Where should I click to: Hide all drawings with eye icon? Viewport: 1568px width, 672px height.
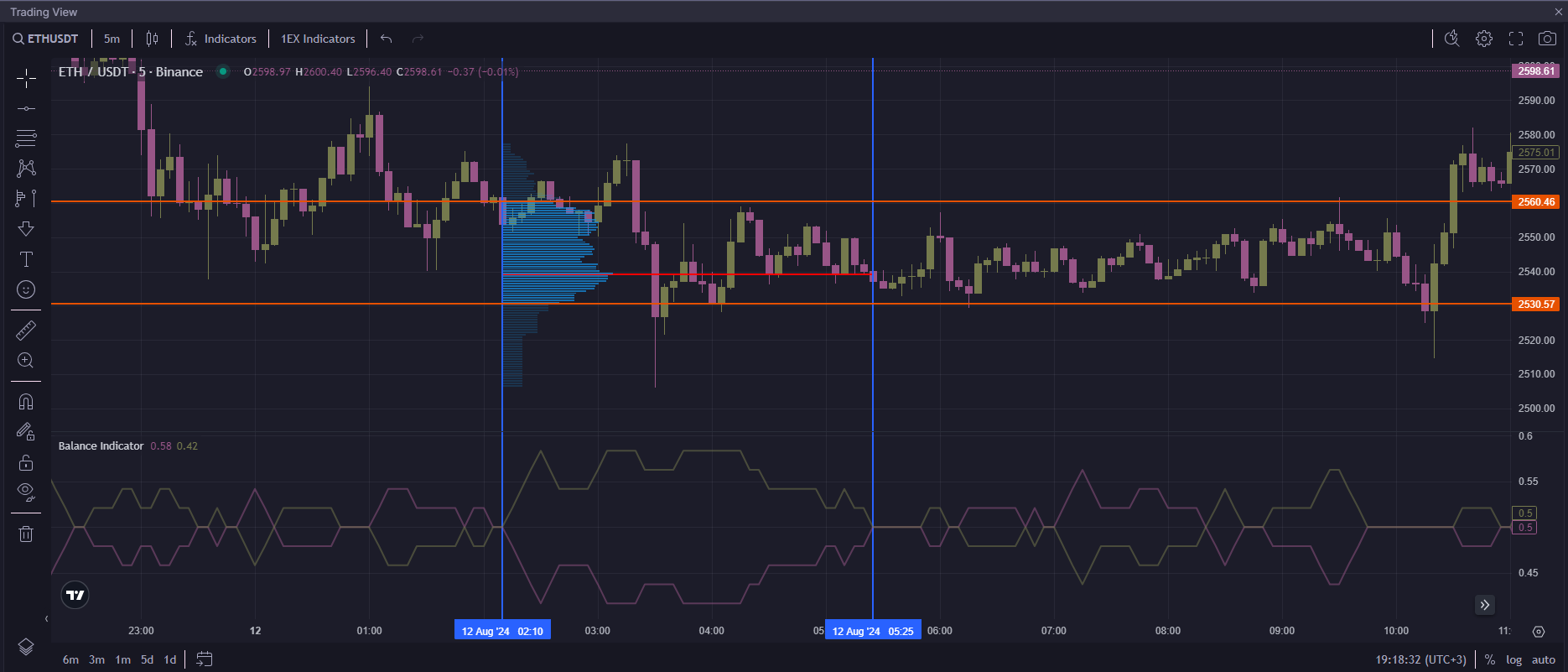(x=26, y=492)
